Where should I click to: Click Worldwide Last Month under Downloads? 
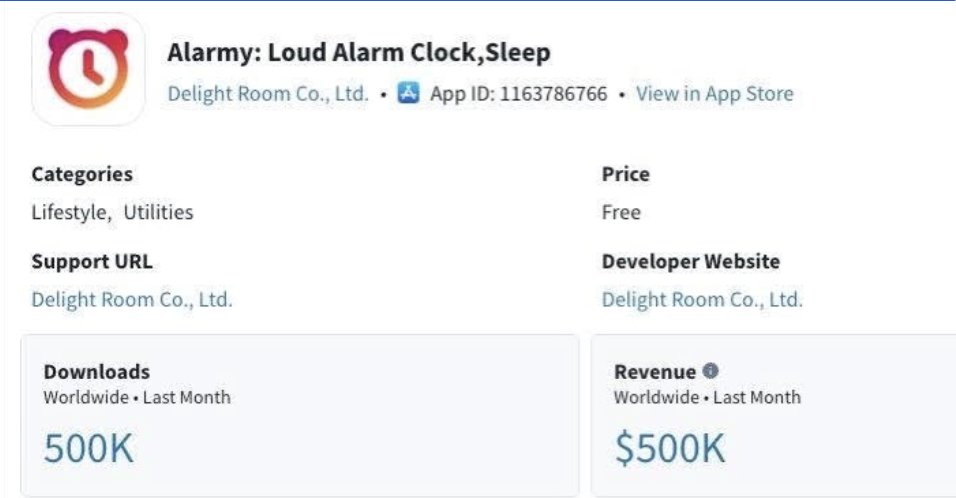(137, 397)
